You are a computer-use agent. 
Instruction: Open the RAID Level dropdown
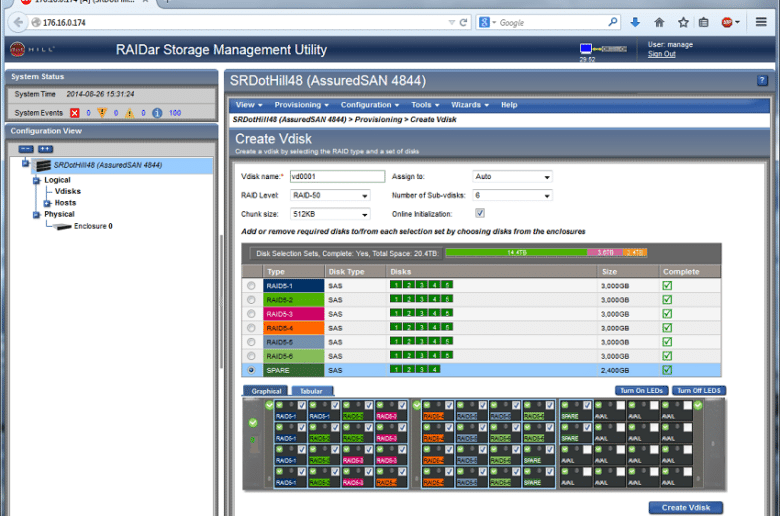330,196
